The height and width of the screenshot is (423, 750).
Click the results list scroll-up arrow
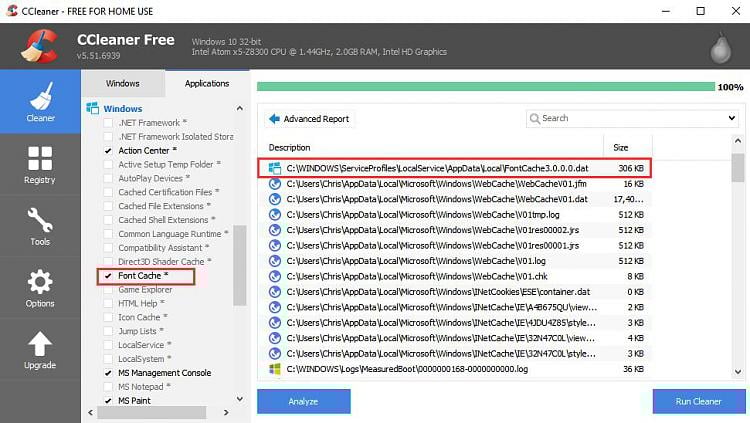tap(738, 141)
